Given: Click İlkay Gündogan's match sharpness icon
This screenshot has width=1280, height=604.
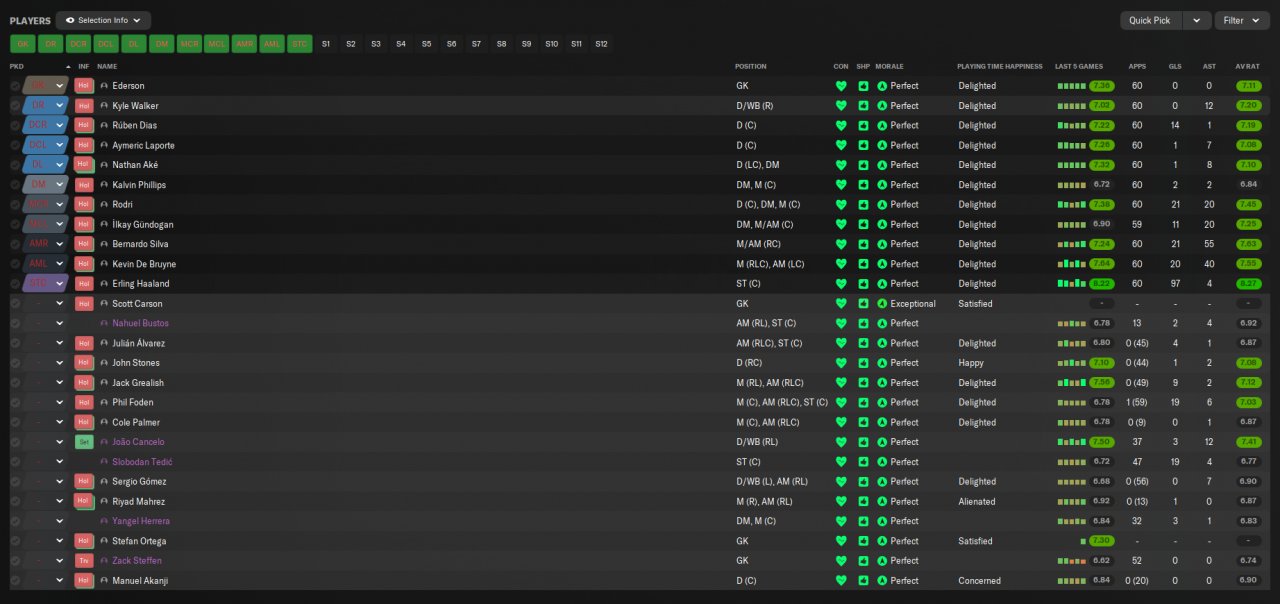Looking at the screenshot, I should [863, 224].
